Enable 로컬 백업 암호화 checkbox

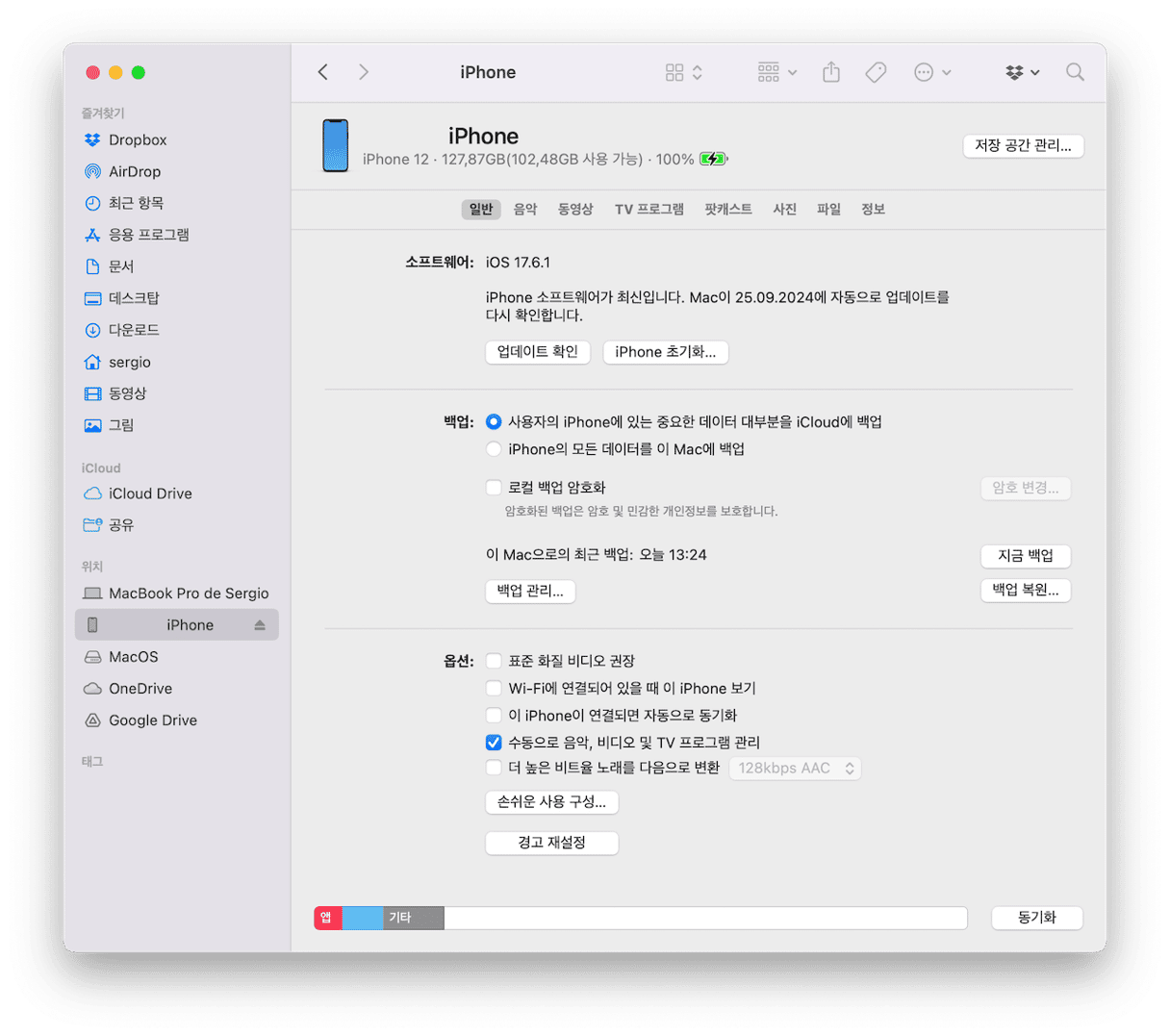(x=494, y=488)
